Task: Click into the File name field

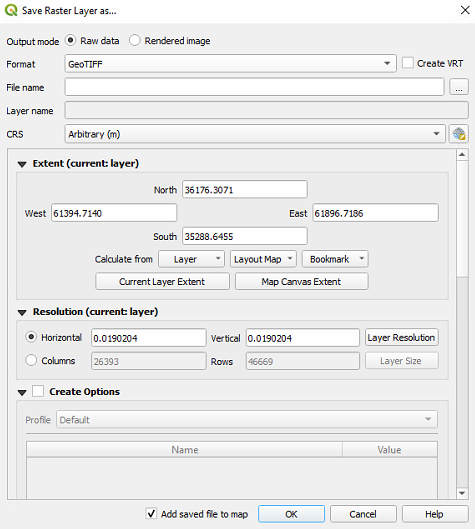Action: [254, 87]
